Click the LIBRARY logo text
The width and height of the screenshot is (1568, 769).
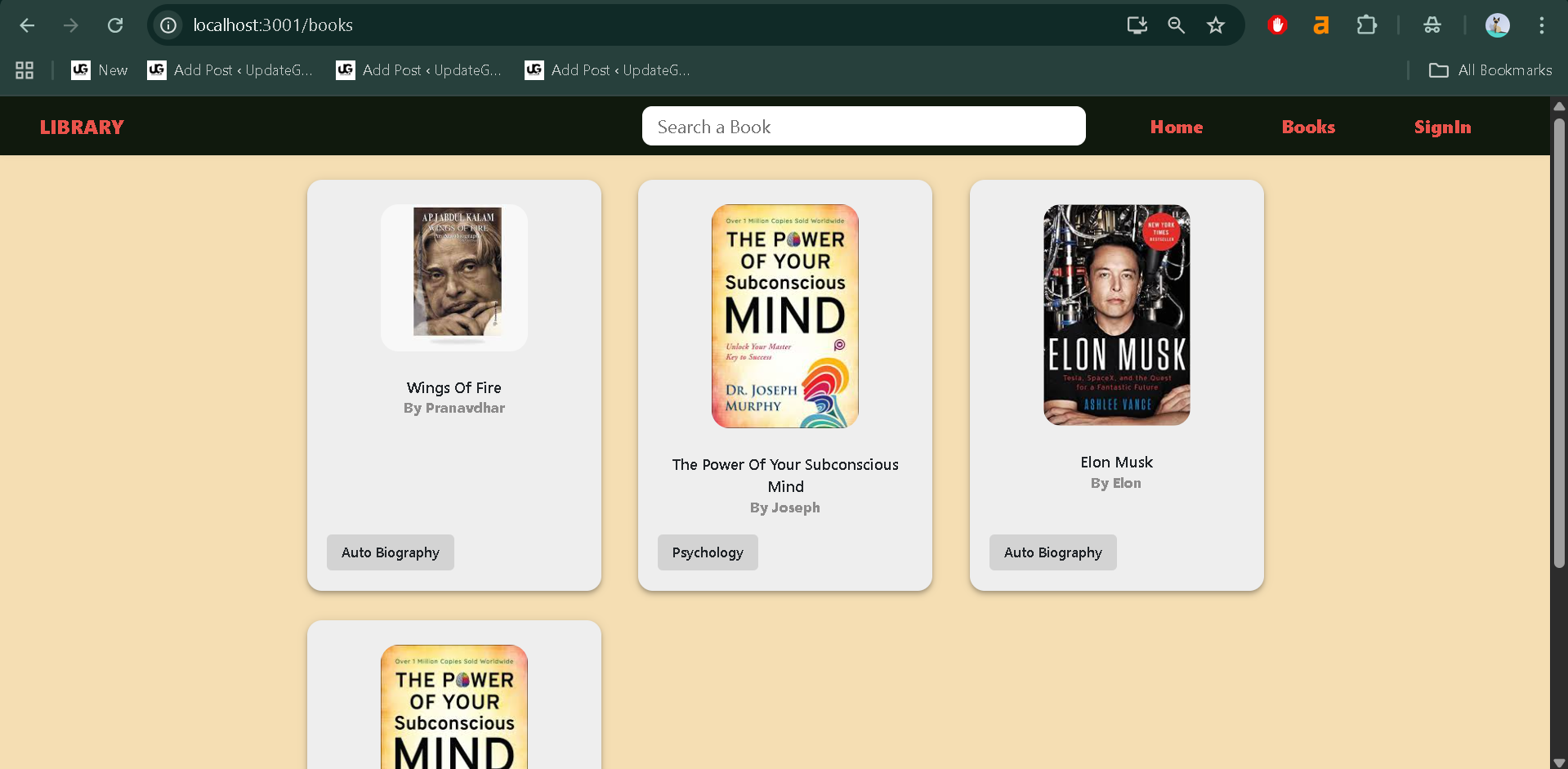click(x=82, y=127)
